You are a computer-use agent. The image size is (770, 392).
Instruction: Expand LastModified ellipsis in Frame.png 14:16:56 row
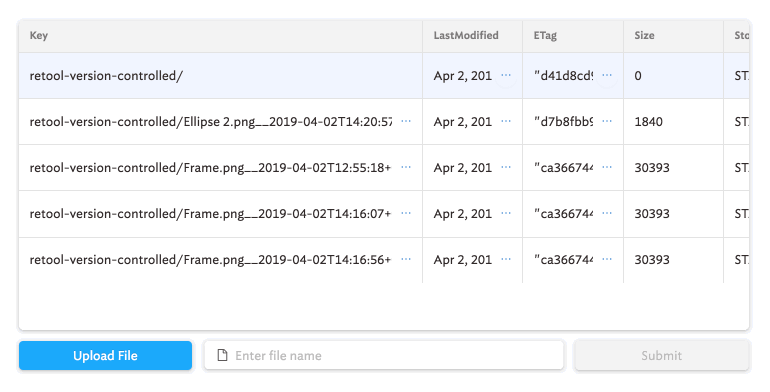[x=506, y=259]
